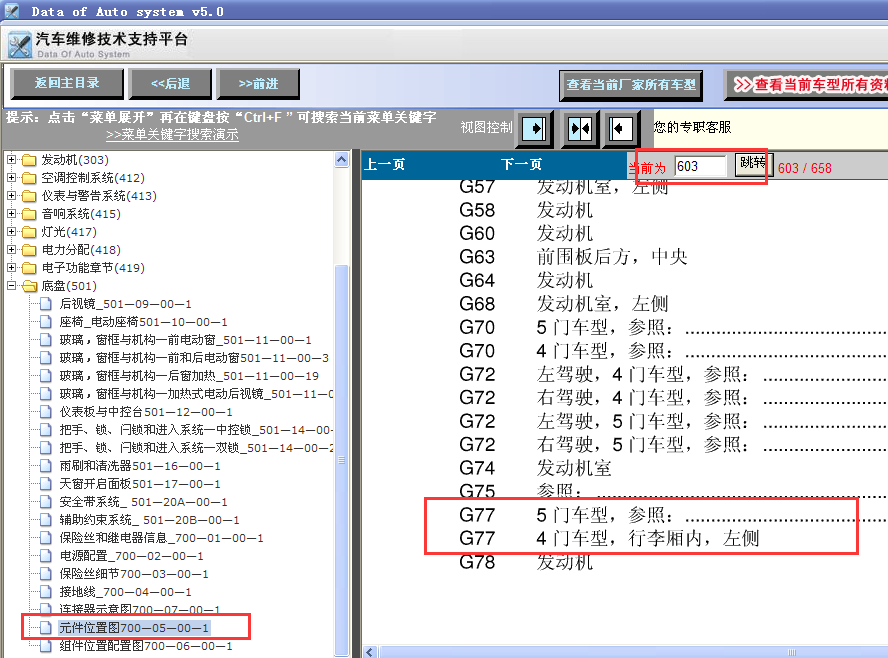
Task: Click the tree panel scroll-up arrow
Action: 341,160
